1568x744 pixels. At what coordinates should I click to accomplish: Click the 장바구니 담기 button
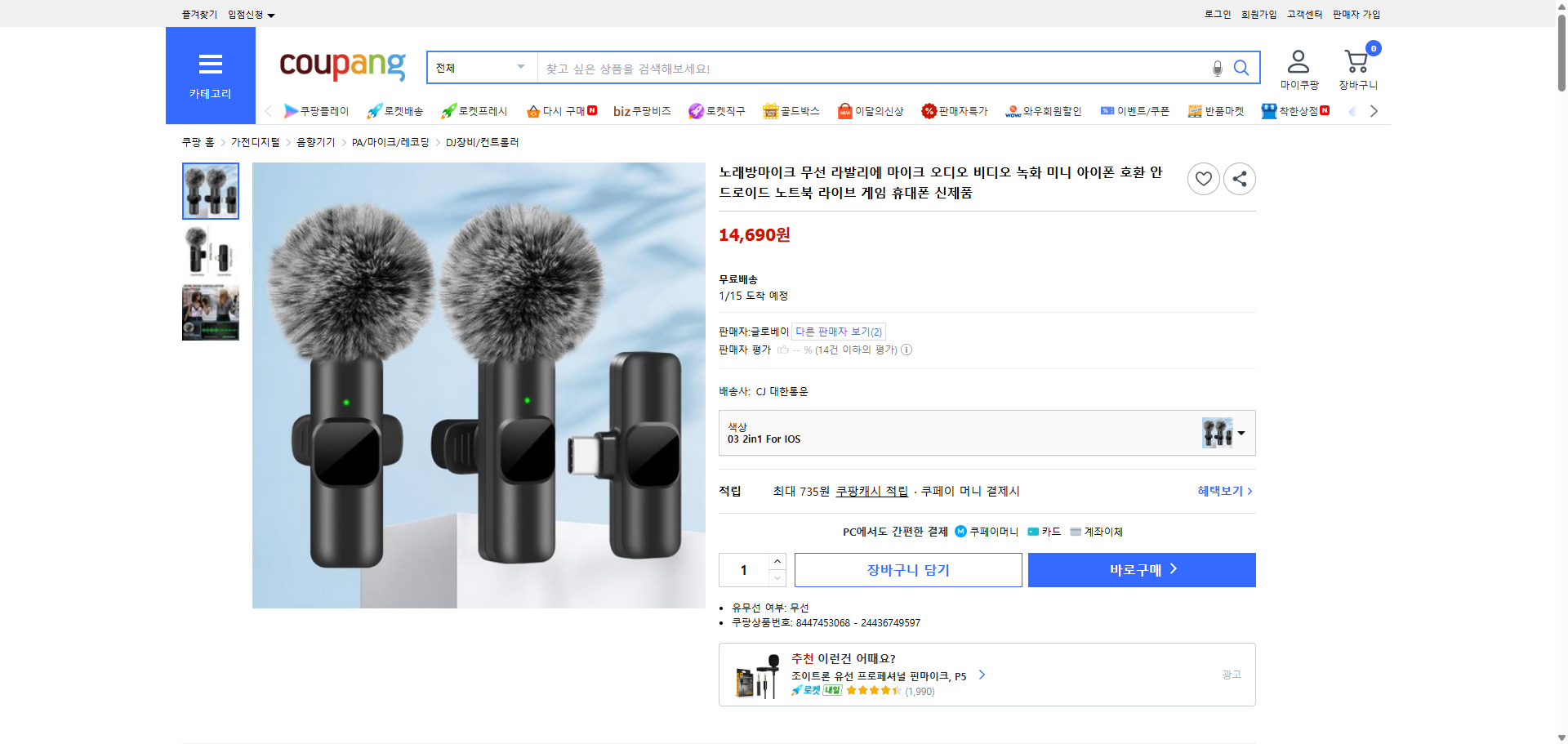coord(907,569)
